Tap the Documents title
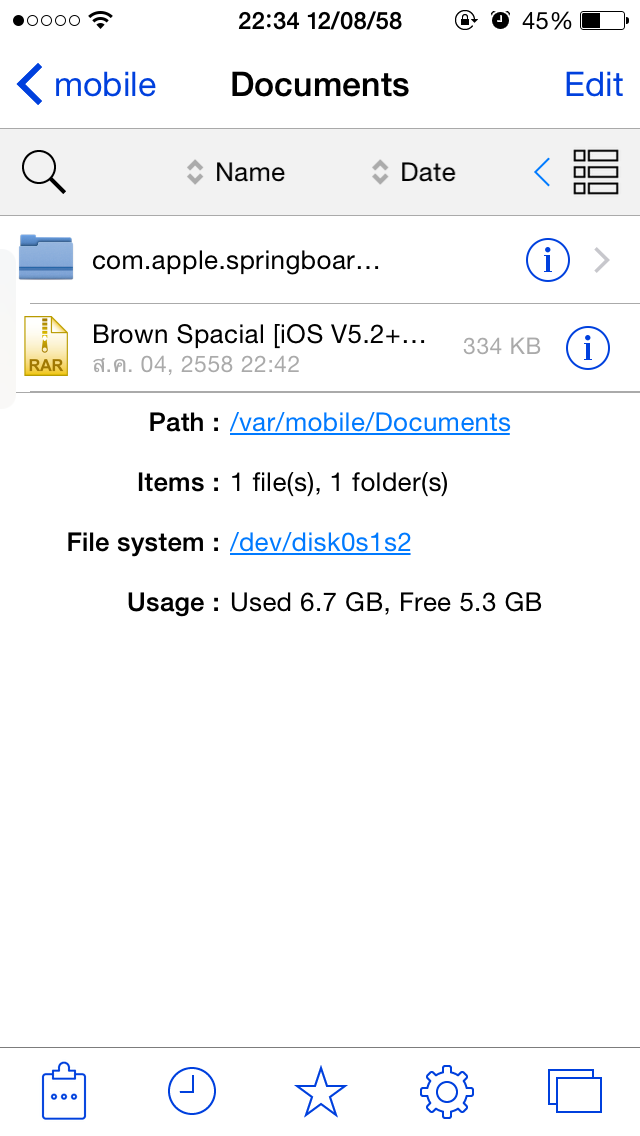This screenshot has width=640, height=1136. 320,85
